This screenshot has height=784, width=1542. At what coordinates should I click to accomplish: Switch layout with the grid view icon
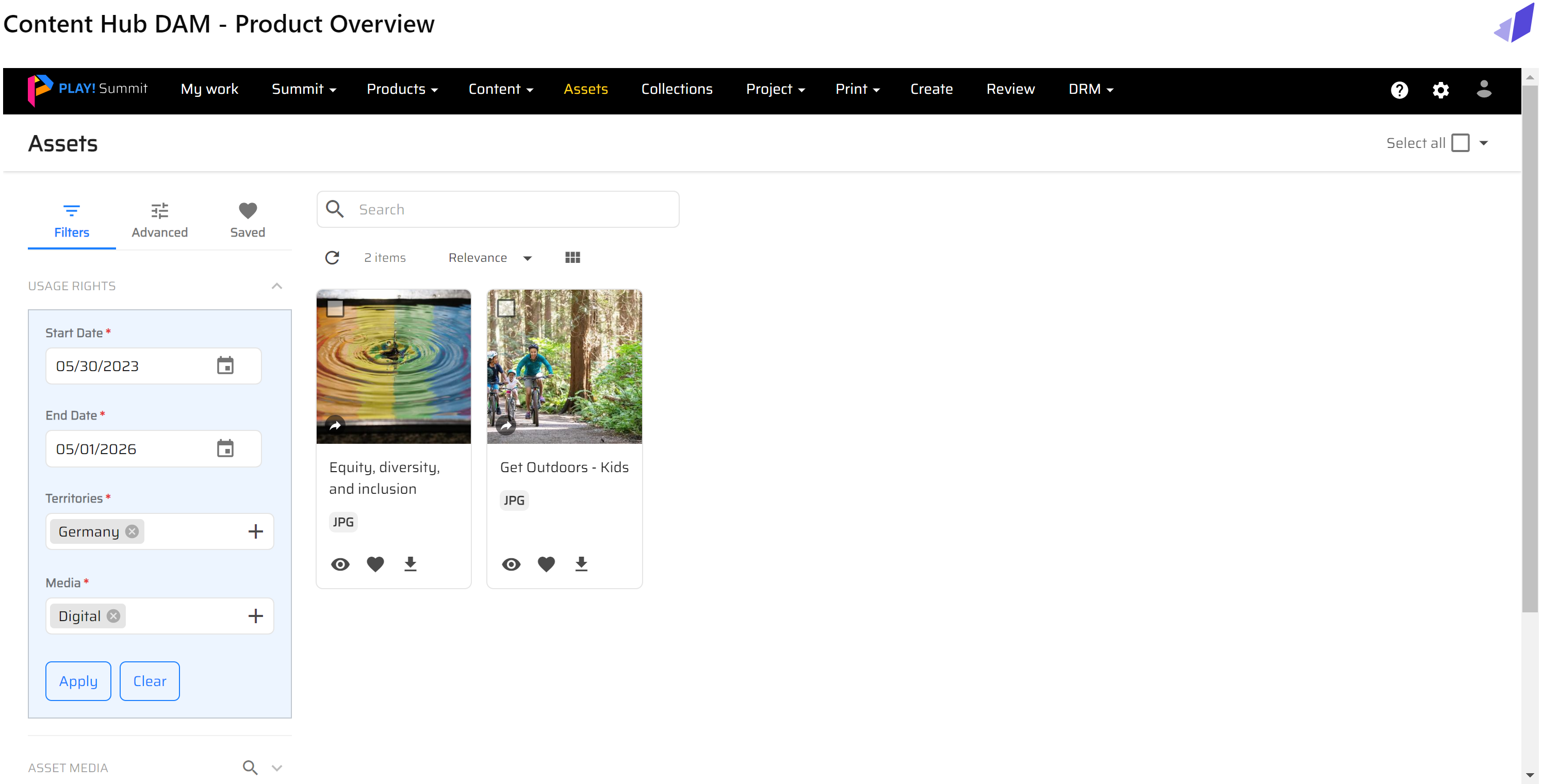(572, 257)
